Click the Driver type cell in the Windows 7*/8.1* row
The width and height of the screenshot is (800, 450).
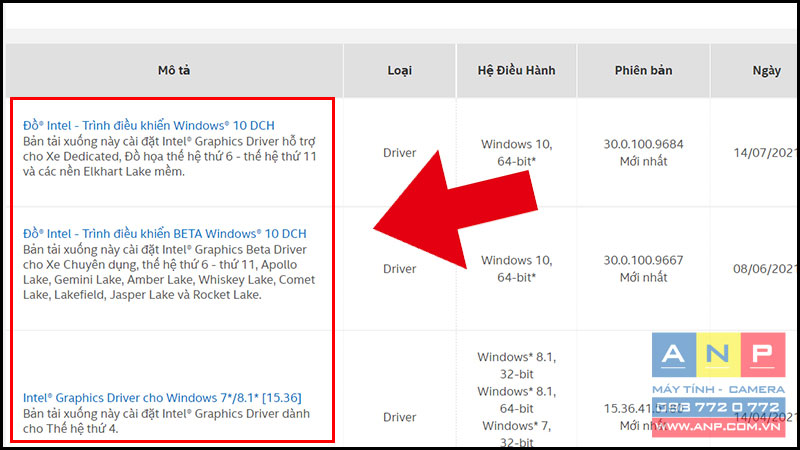click(399, 417)
